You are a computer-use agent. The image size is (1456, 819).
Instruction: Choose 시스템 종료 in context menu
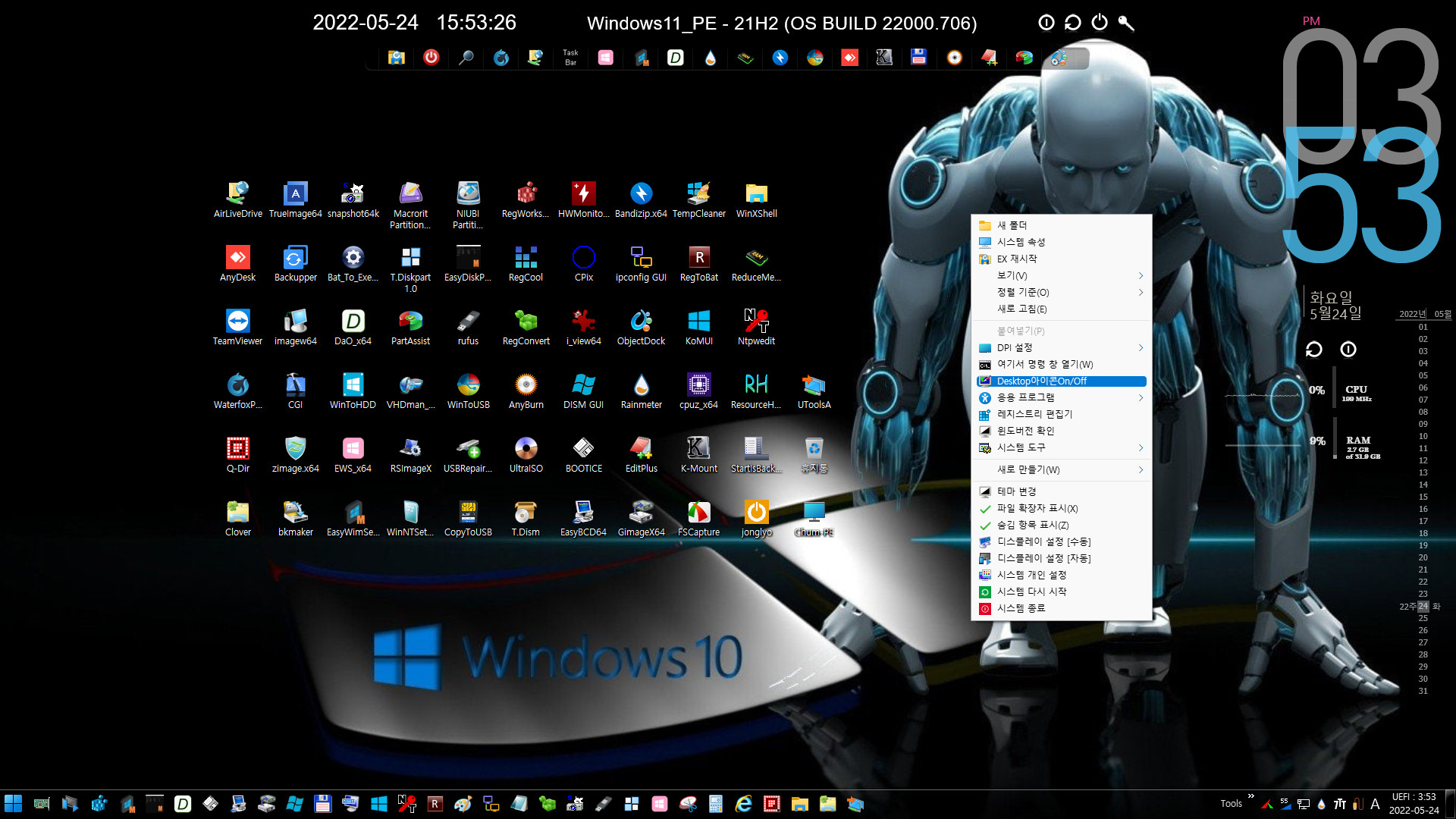pyautogui.click(x=1062, y=608)
